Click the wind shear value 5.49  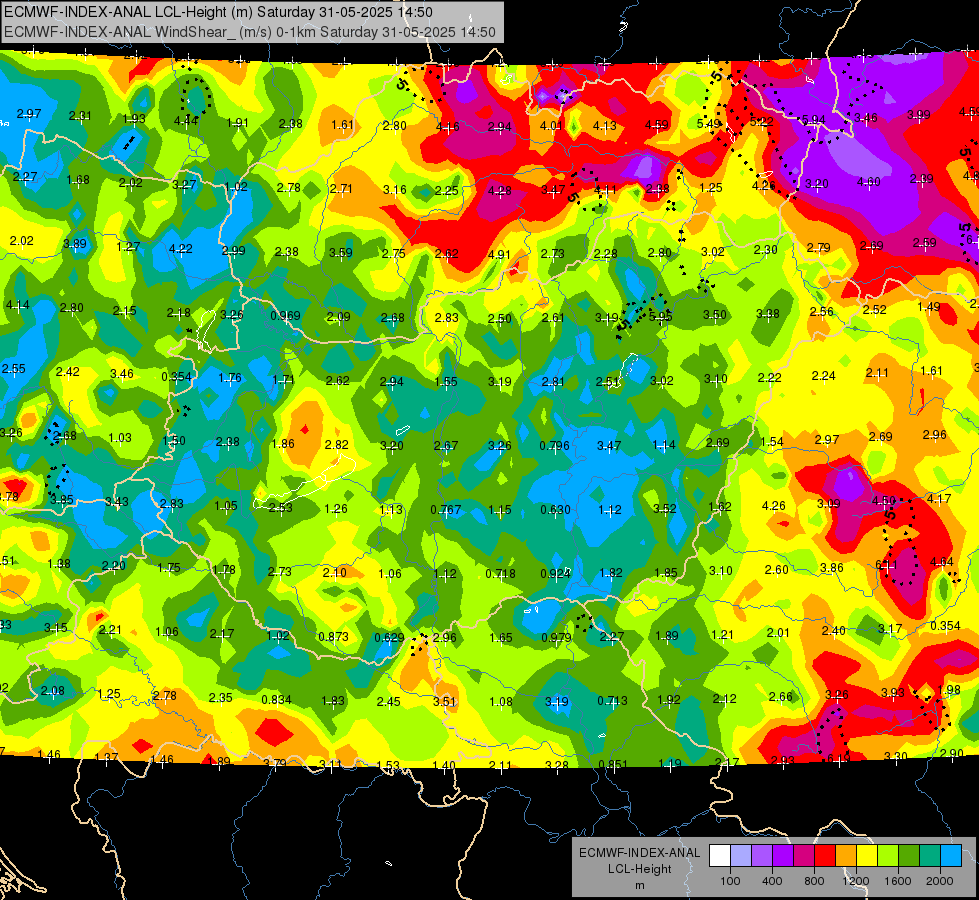coord(709,124)
